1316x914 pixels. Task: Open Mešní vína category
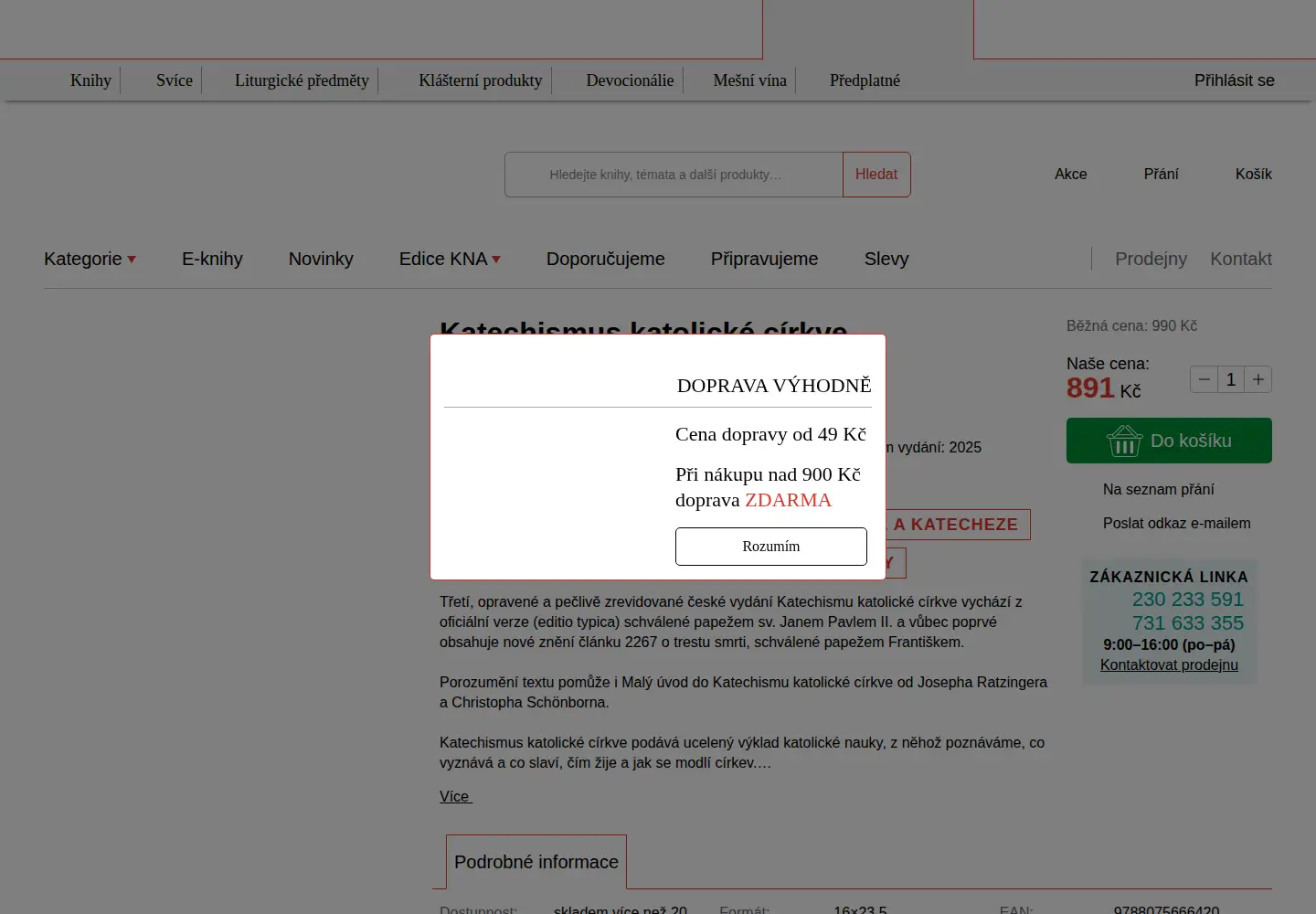click(750, 80)
